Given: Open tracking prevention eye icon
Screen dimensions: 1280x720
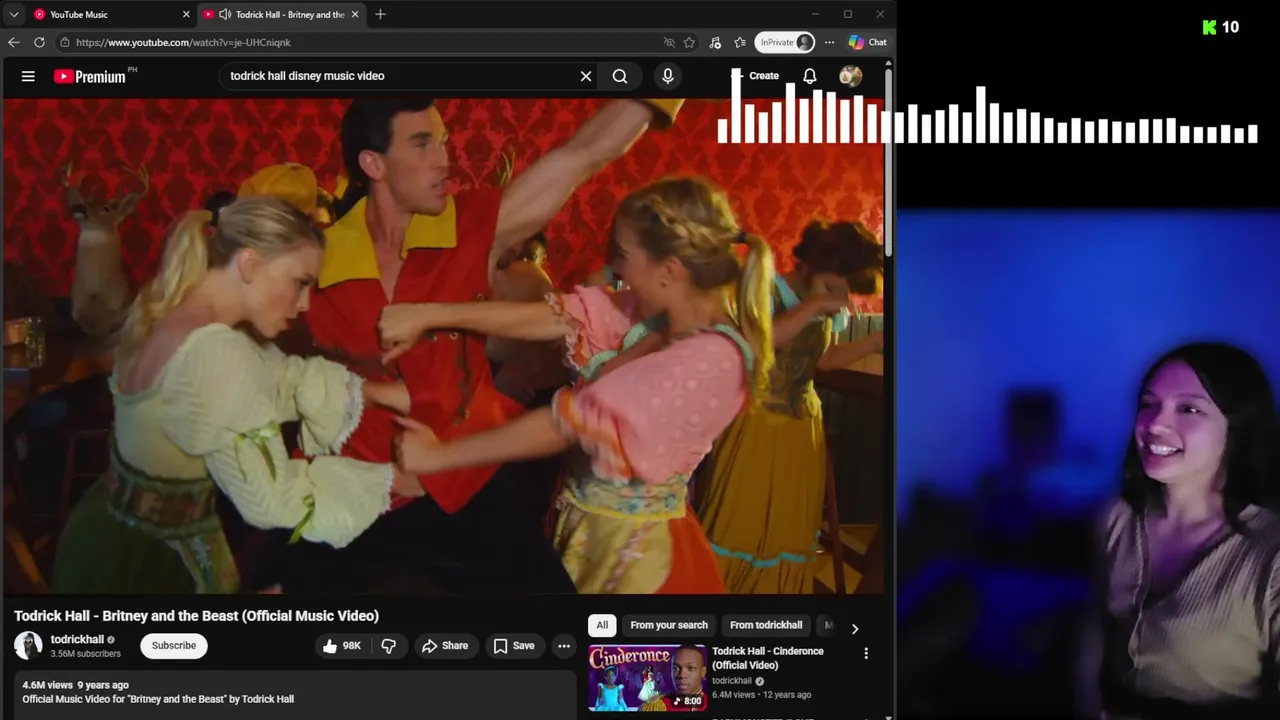Looking at the screenshot, I should pos(669,42).
